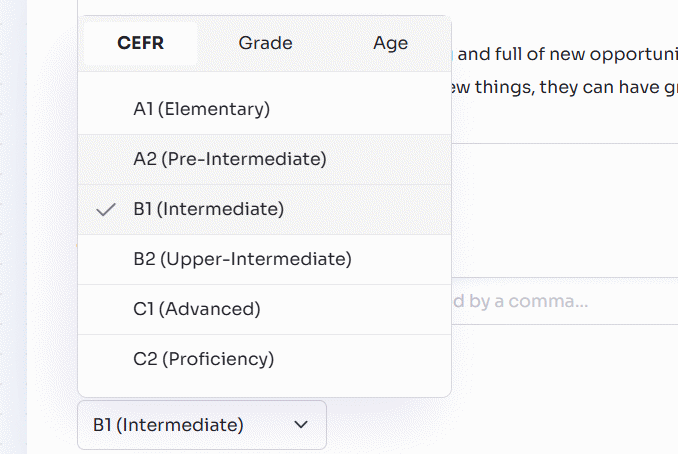Select the A1 (Elementary) level

201,109
